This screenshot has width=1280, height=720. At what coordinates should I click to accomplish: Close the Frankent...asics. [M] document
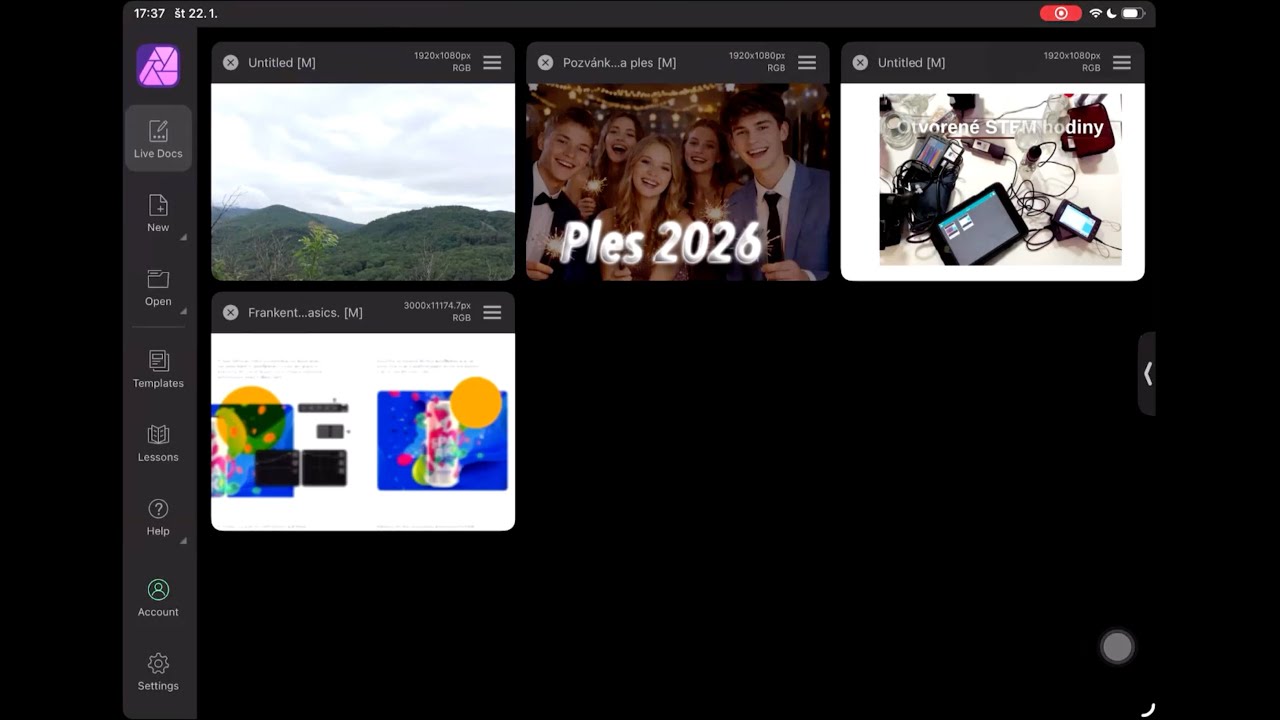coord(230,312)
